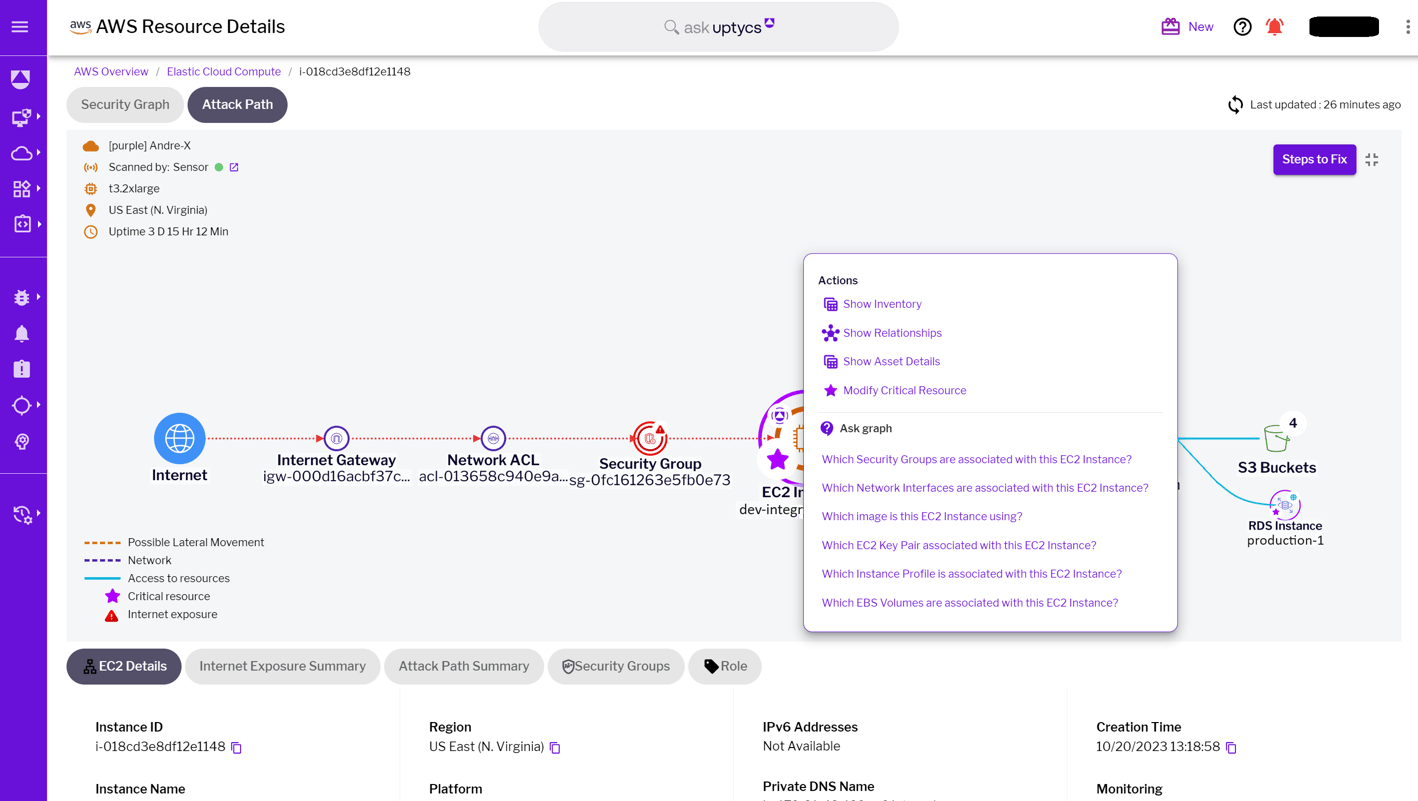The width and height of the screenshot is (1418, 801).
Task: Click the Steps to Fix button
Action: [x=1314, y=159]
